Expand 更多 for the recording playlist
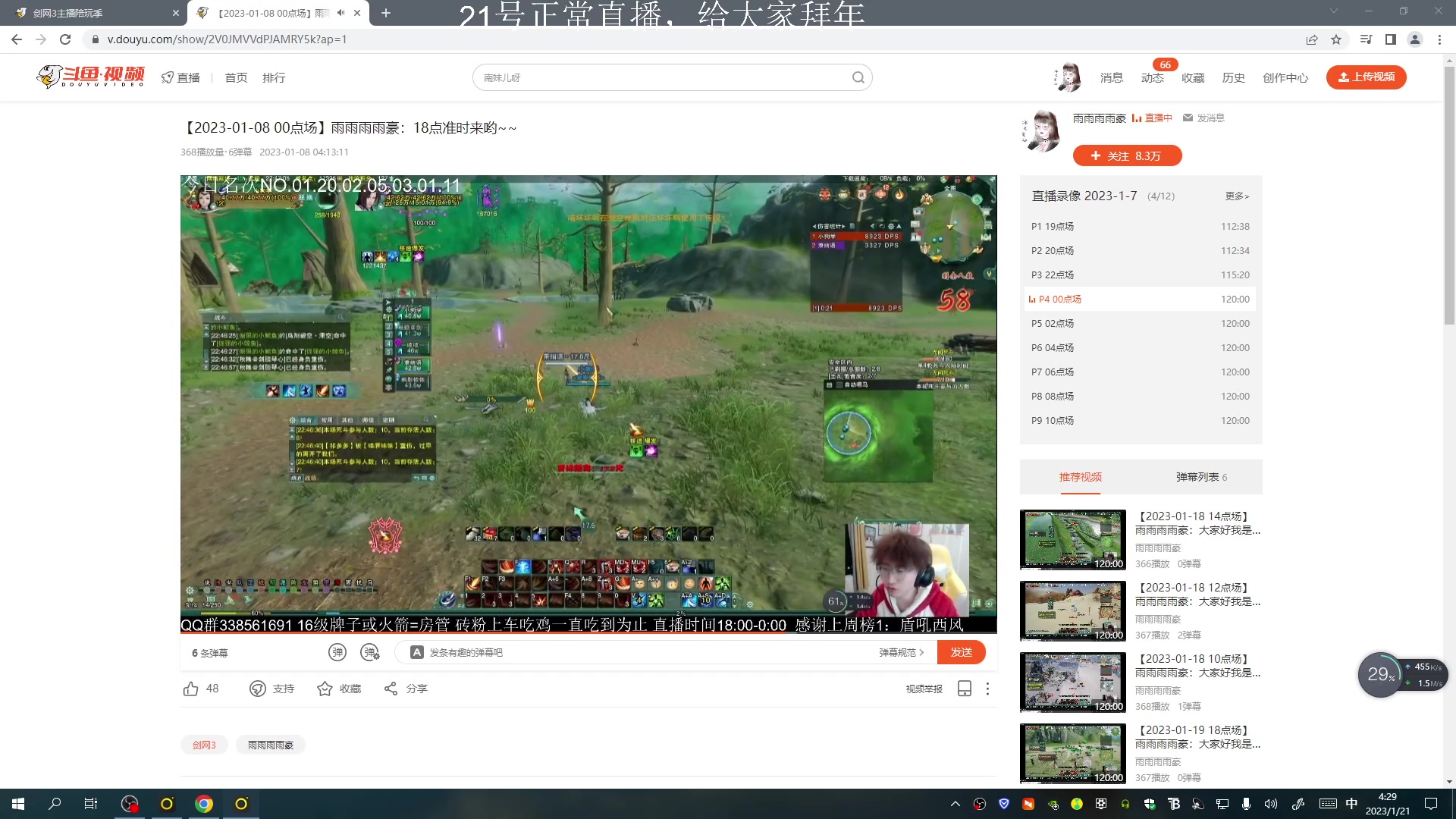Image resolution: width=1456 pixels, height=819 pixels. tap(1237, 196)
